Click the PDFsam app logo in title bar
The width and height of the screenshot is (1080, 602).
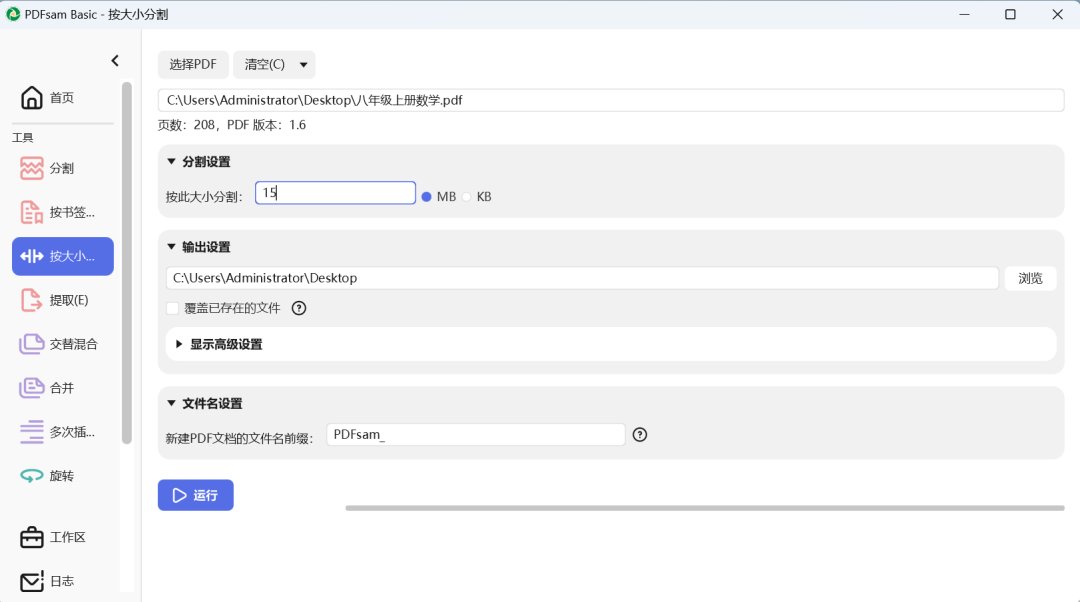coord(13,14)
